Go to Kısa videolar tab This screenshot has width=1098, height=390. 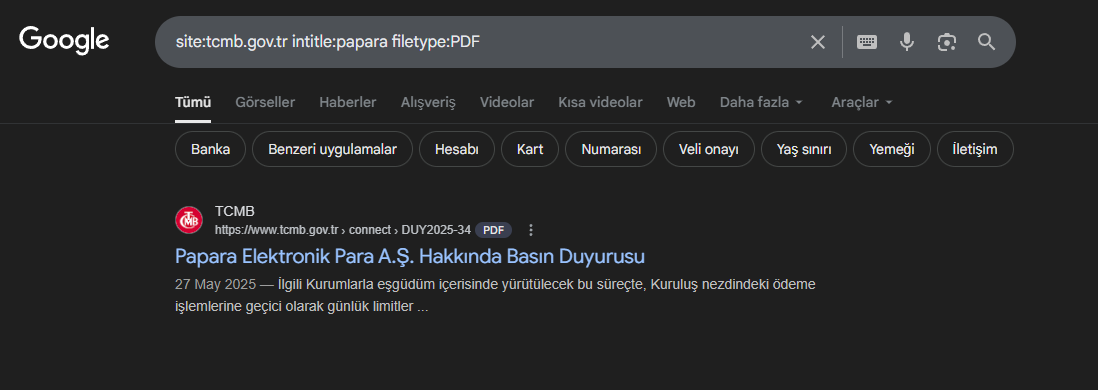600,102
